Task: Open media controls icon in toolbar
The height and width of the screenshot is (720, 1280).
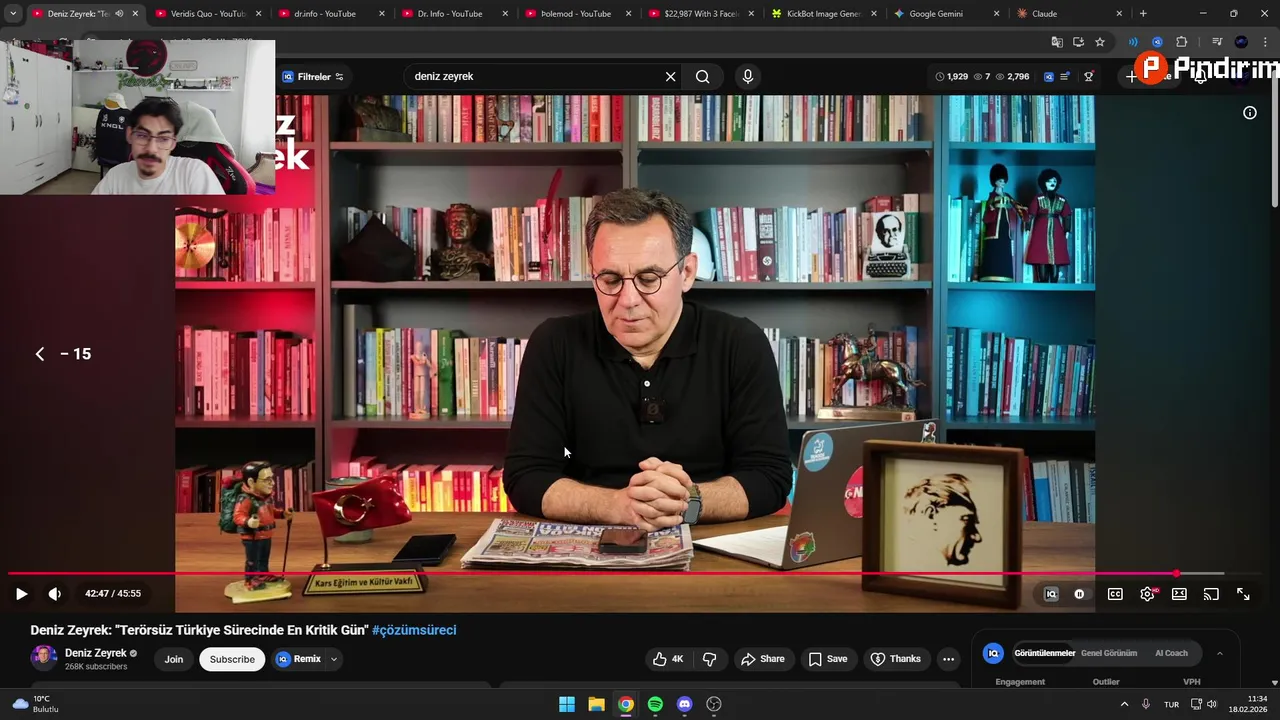Action: (1217, 42)
